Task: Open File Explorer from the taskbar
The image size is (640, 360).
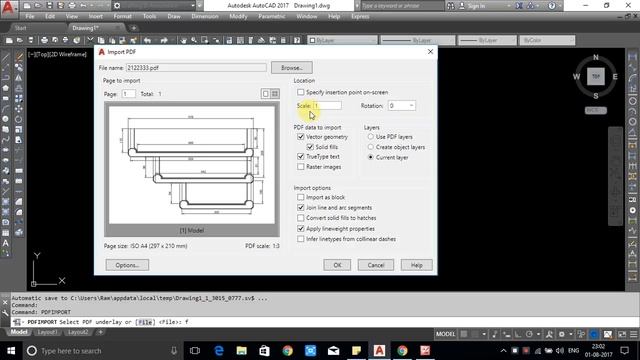Action: pos(242,350)
